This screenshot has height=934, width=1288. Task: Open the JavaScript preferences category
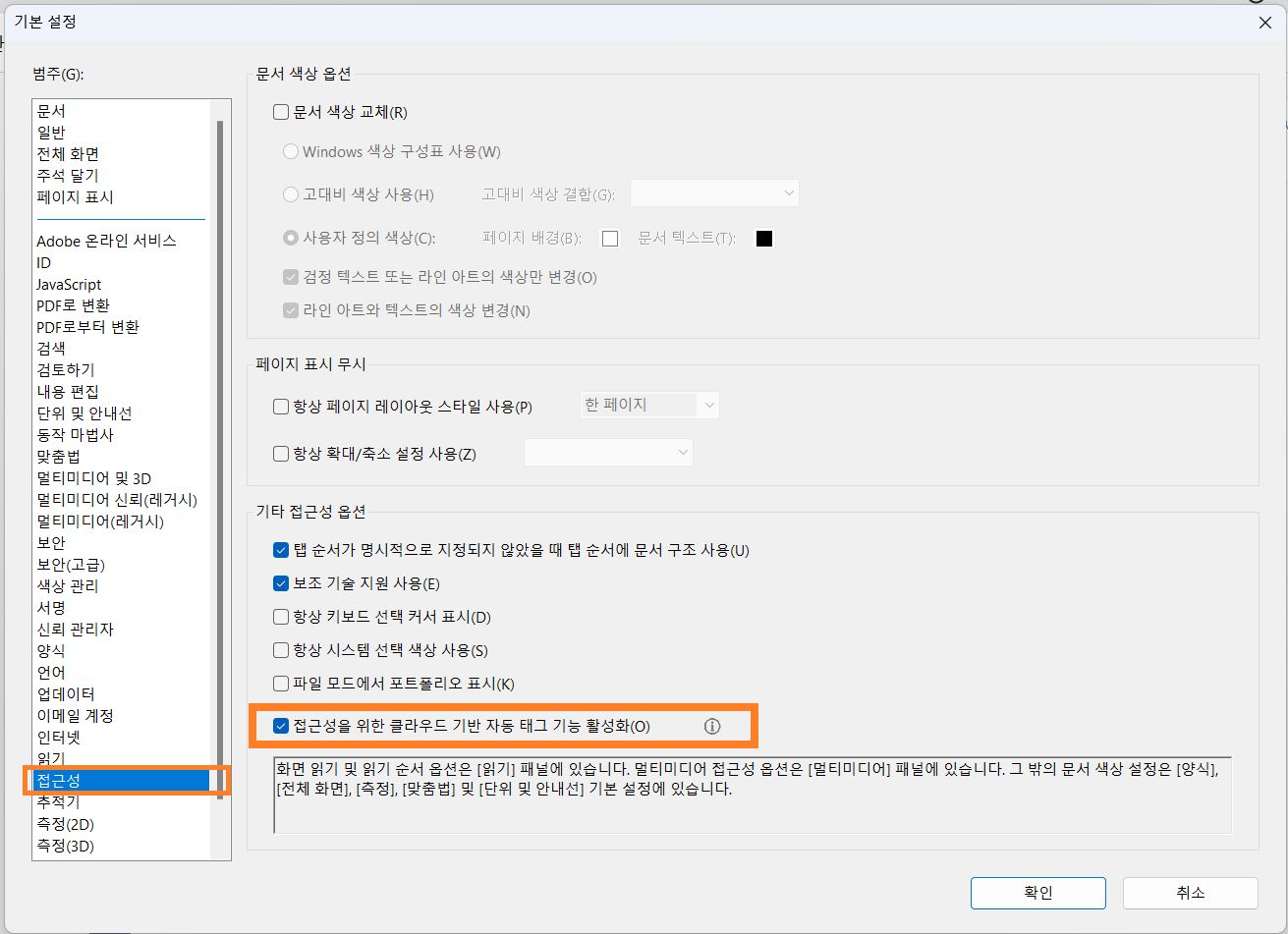69,284
